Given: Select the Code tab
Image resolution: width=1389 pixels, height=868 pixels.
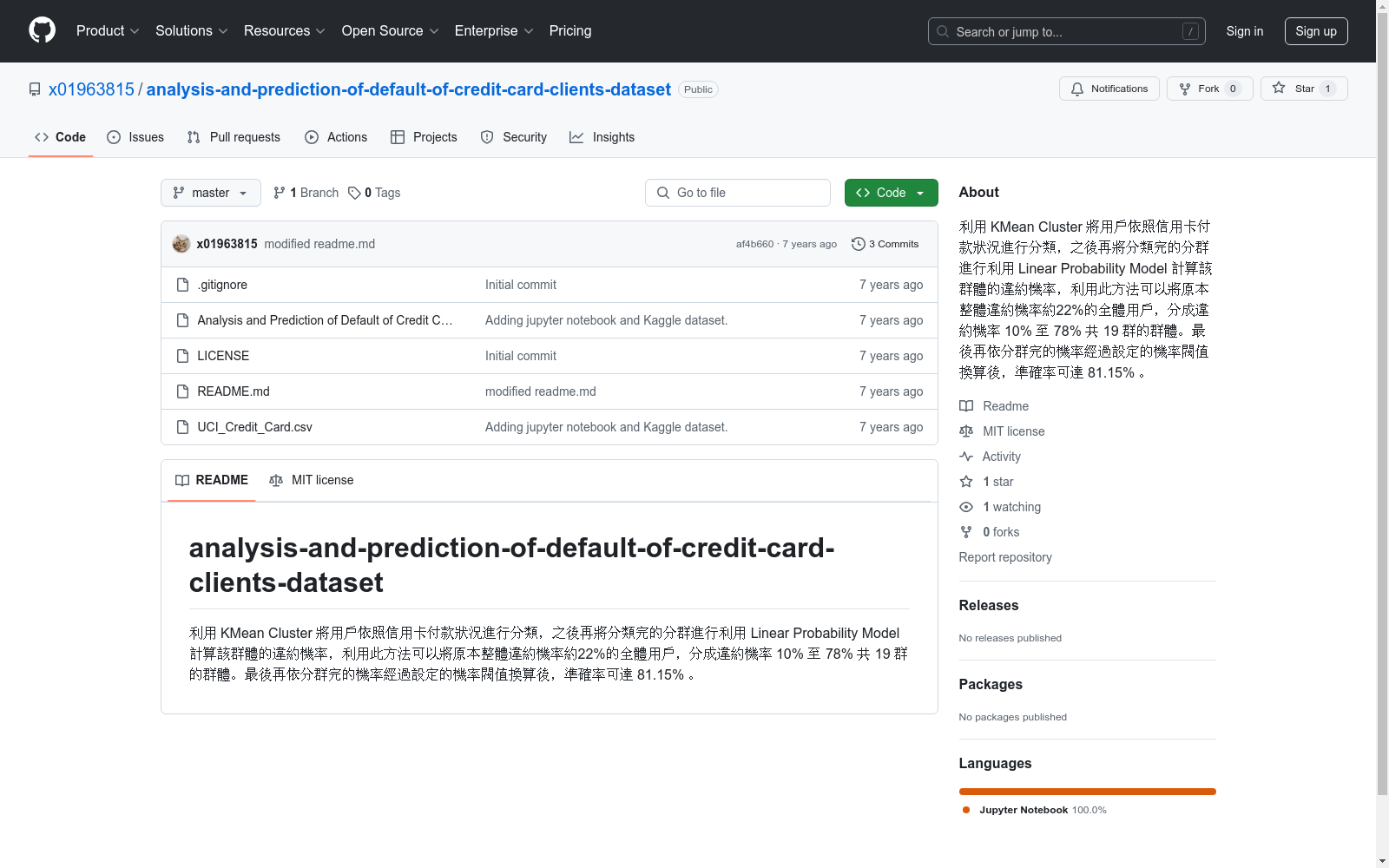Looking at the screenshot, I should tap(60, 137).
